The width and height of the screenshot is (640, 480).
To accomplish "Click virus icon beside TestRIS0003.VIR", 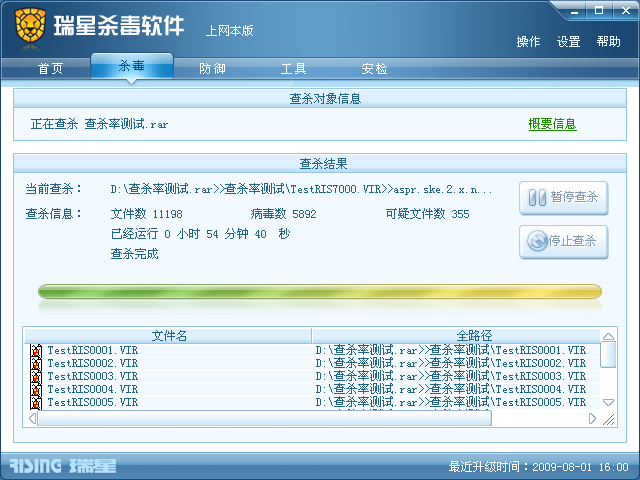I will point(36,377).
